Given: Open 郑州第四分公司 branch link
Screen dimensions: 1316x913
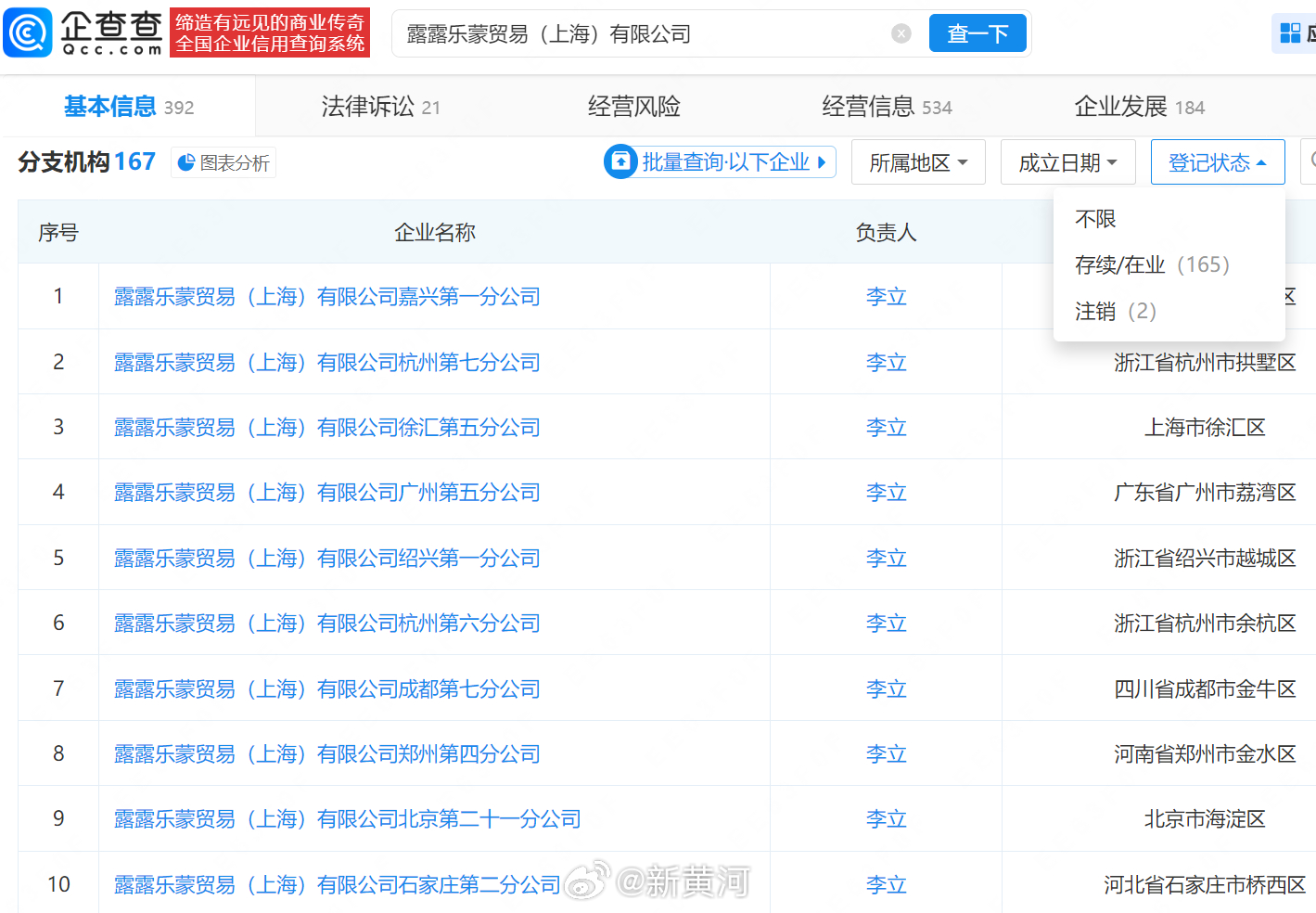Looking at the screenshot, I should 327,754.
